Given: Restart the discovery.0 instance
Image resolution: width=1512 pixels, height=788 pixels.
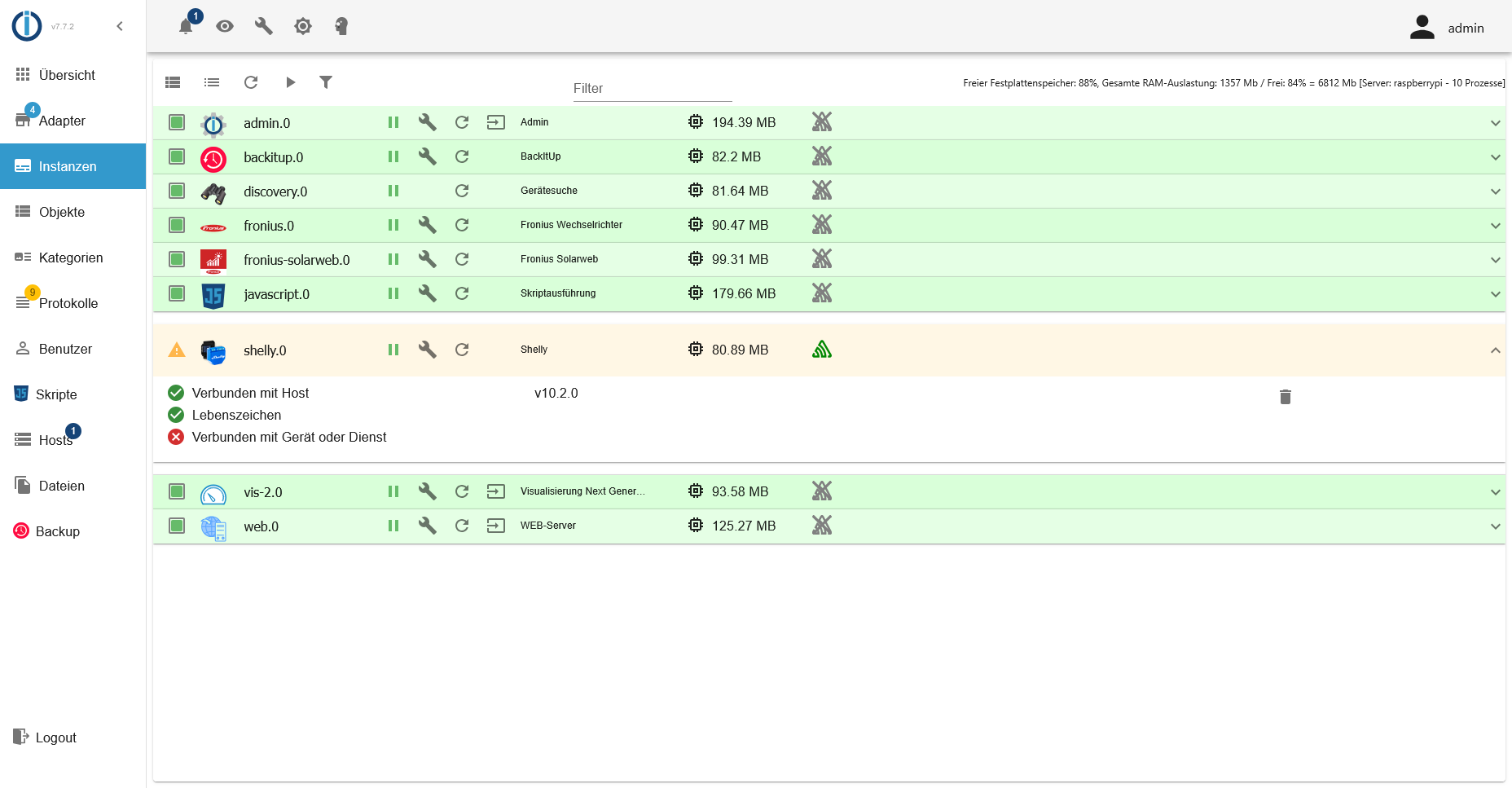Looking at the screenshot, I should [462, 191].
